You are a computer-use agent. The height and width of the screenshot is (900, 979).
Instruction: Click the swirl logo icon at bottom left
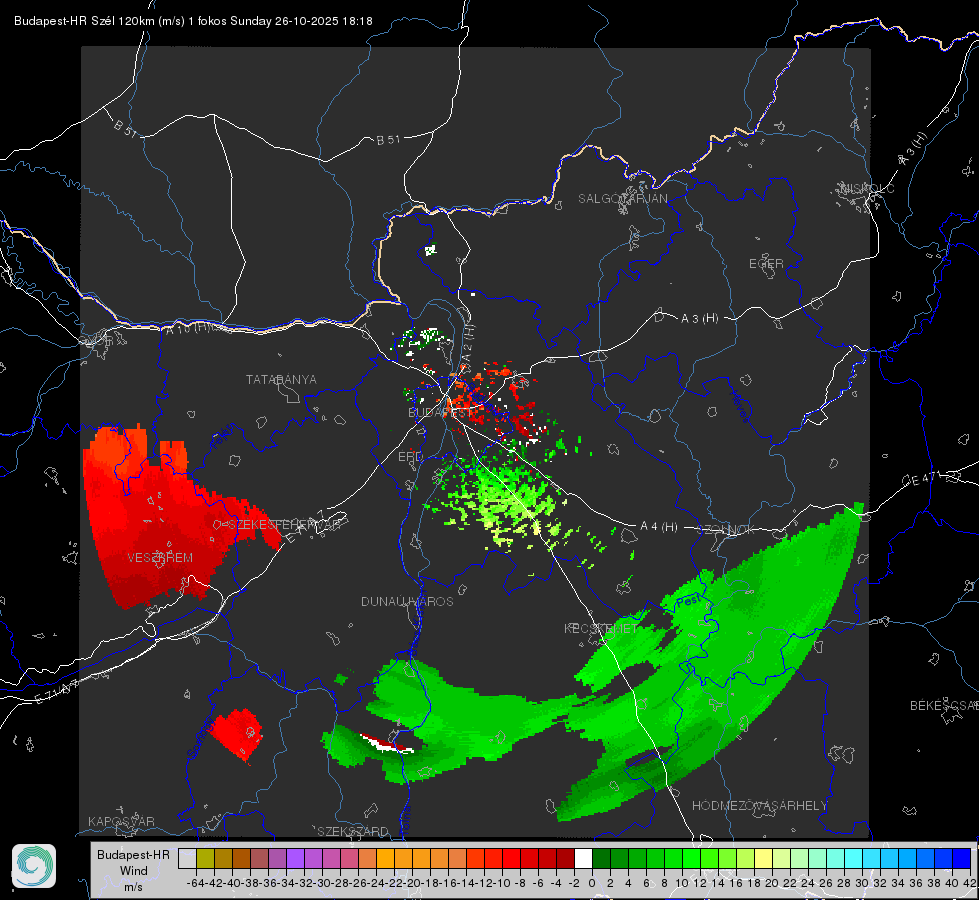(34, 866)
